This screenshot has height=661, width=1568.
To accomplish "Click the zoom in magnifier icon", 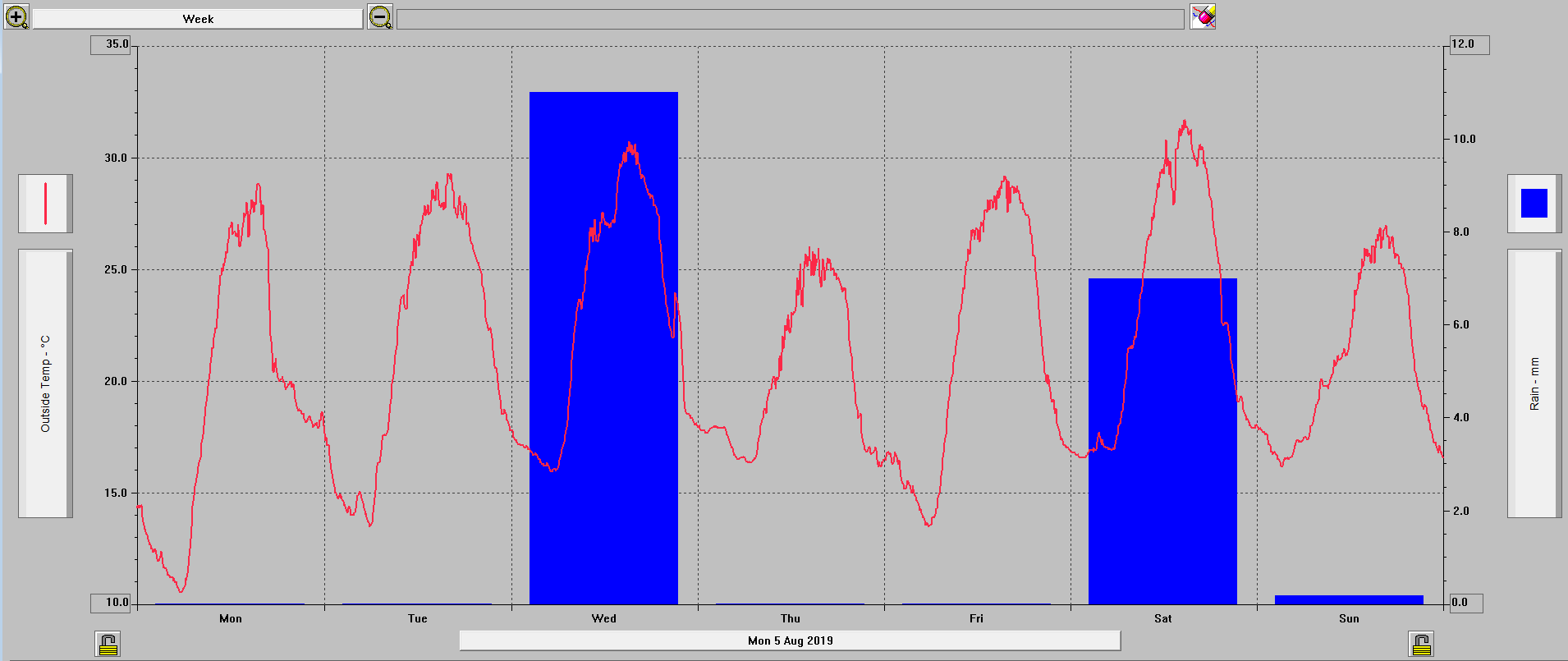I will tap(16, 16).
